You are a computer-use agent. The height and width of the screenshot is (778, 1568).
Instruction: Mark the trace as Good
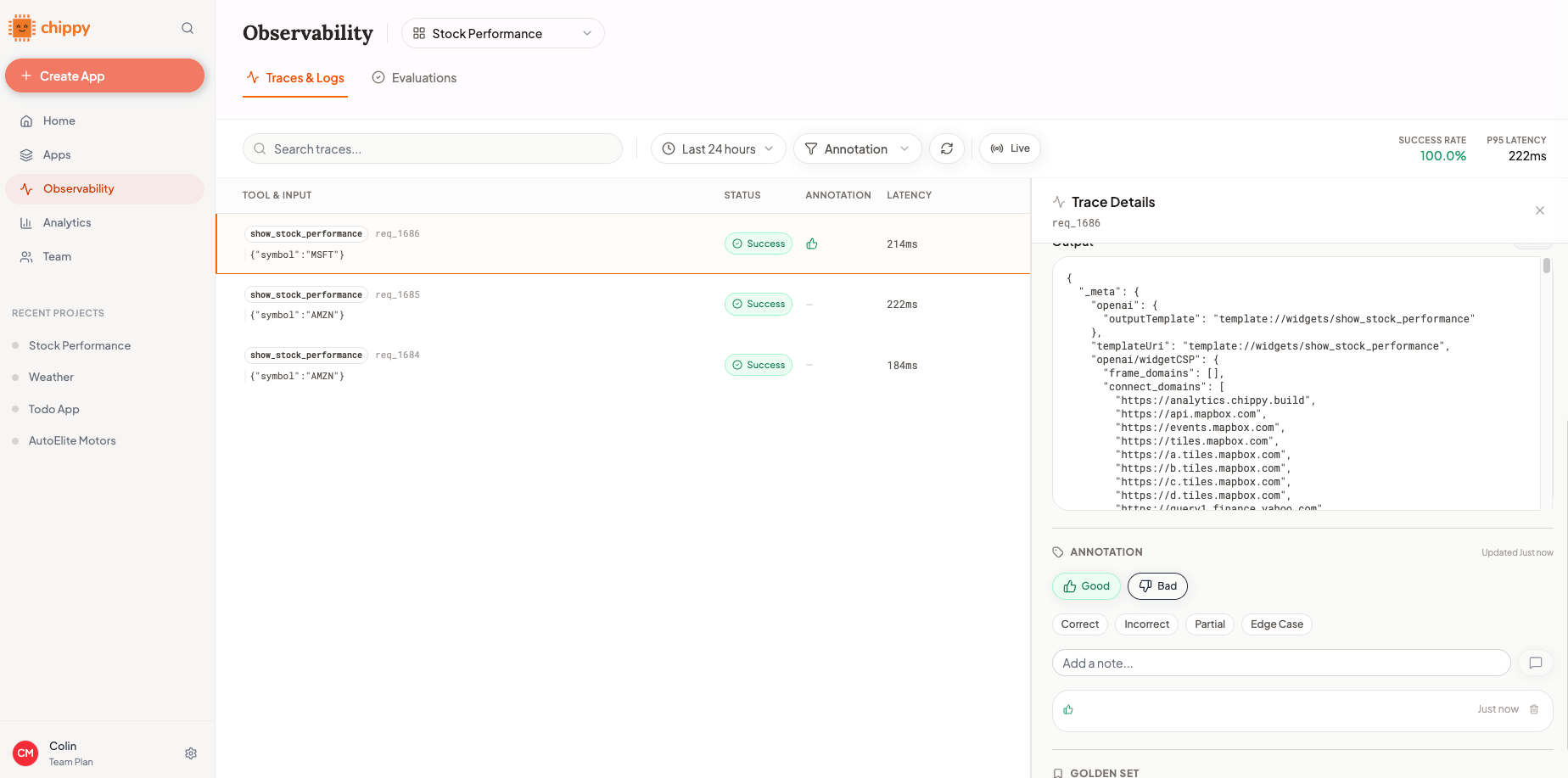pyautogui.click(x=1086, y=586)
